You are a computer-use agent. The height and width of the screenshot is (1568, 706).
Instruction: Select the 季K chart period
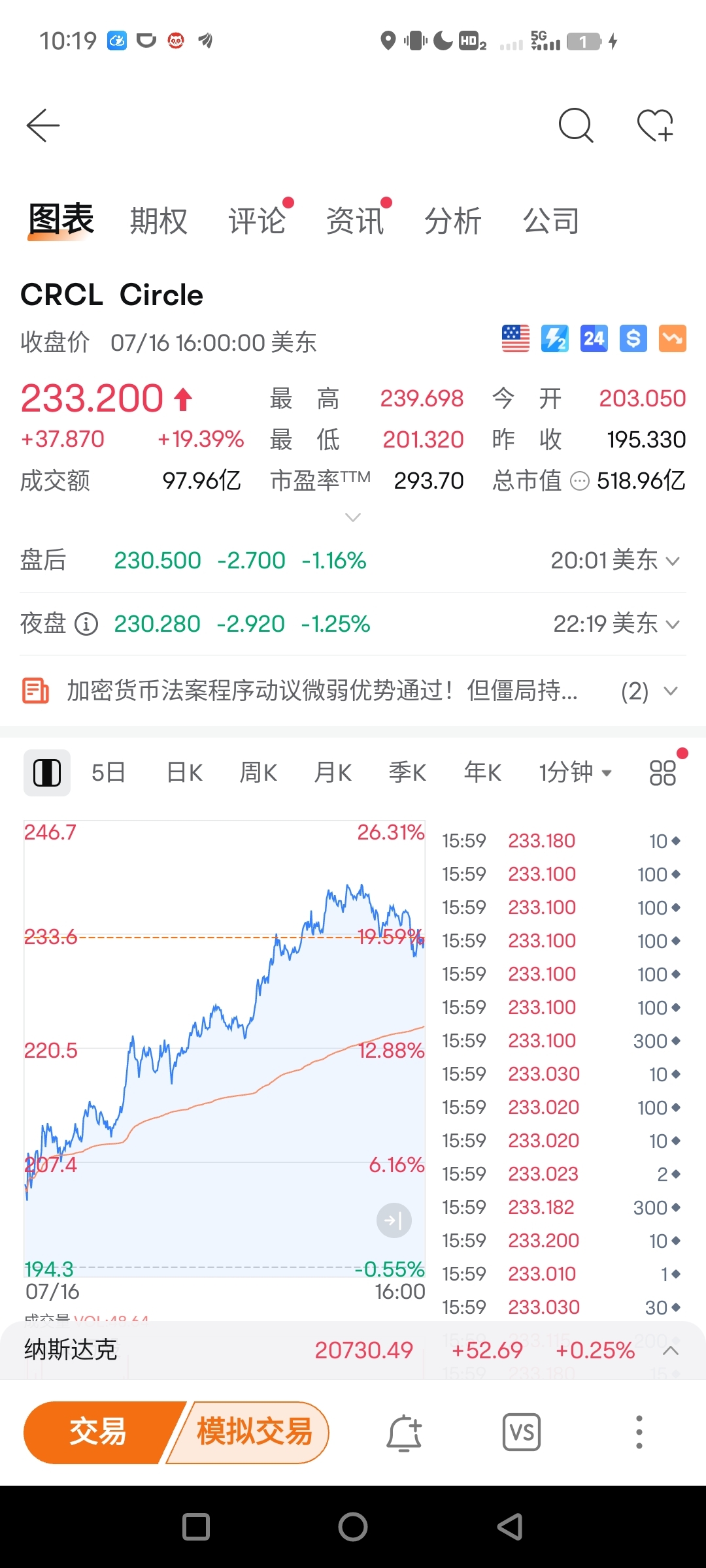pos(407,773)
